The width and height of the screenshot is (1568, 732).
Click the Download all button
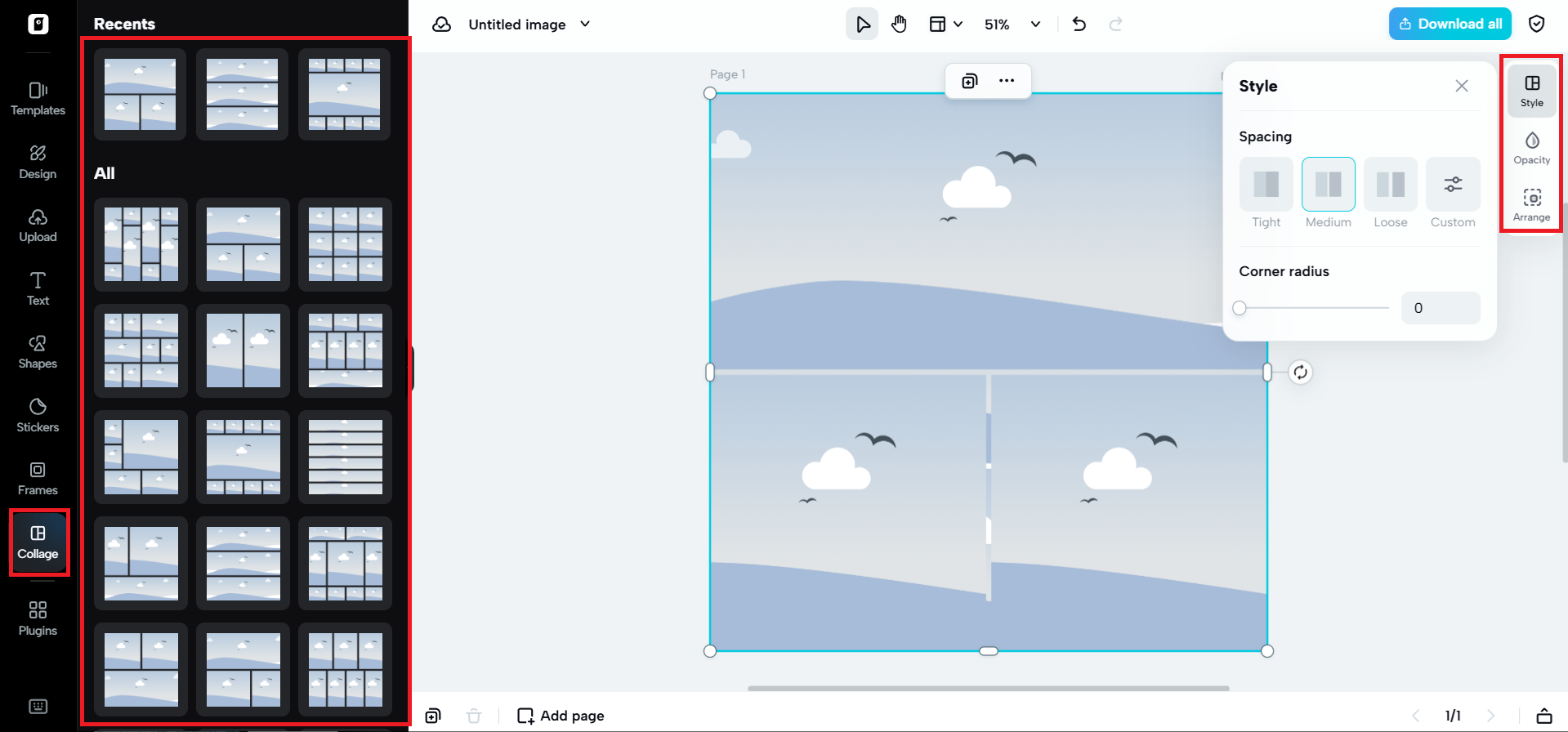coord(1450,24)
